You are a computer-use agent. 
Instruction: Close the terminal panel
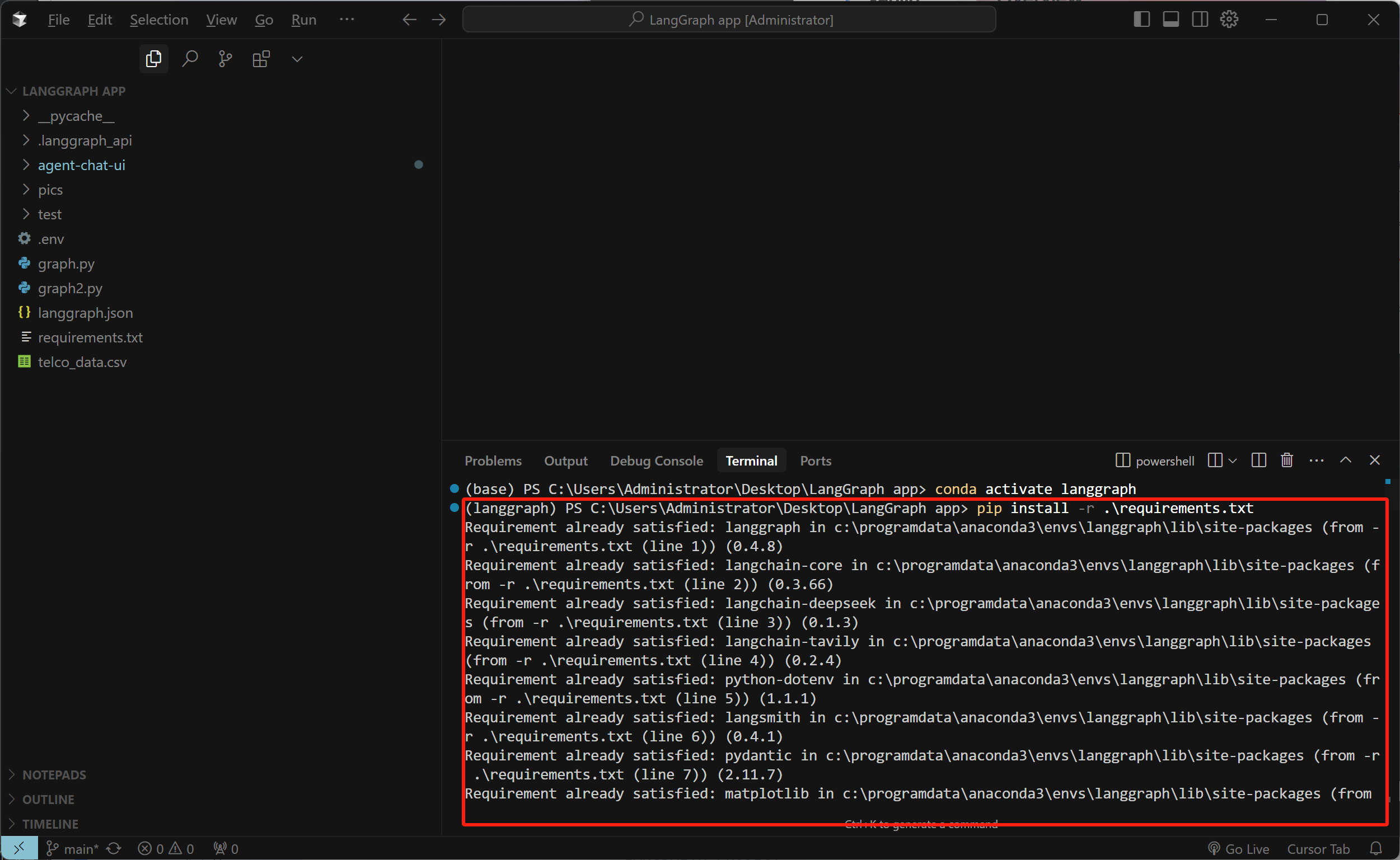point(1374,460)
